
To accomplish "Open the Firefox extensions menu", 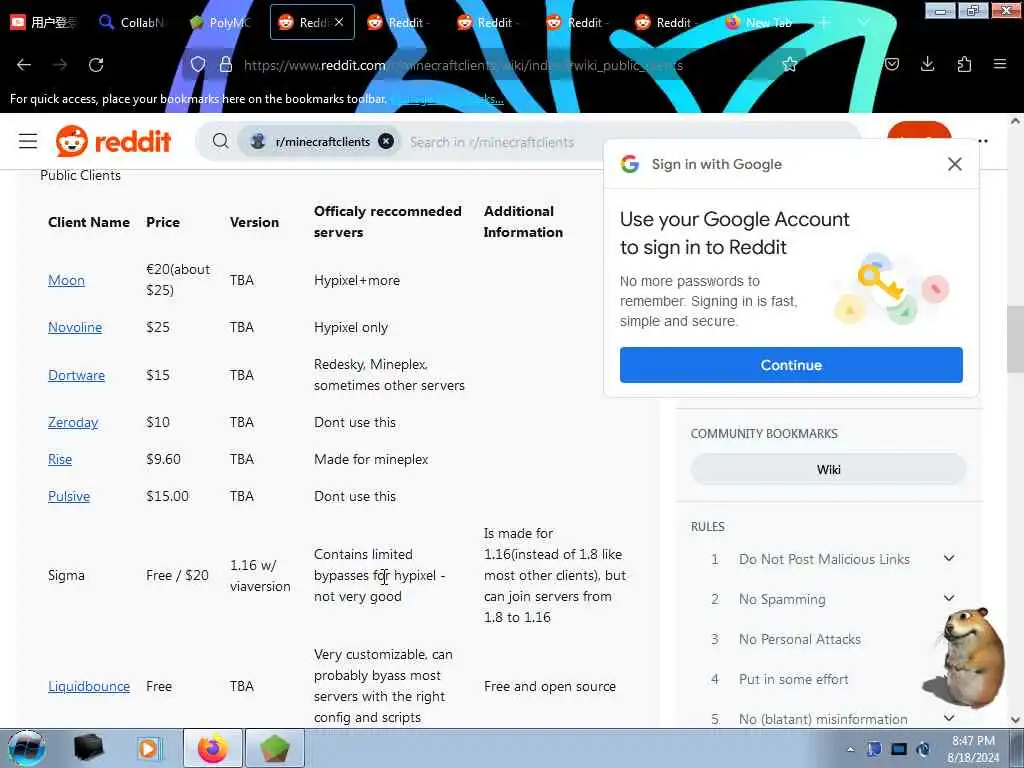I will coord(964,64).
